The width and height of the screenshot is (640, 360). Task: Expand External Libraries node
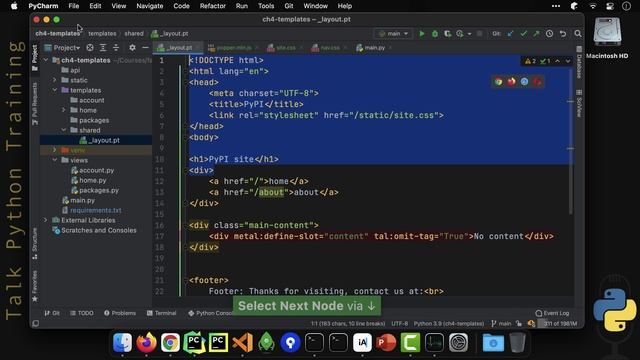click(x=46, y=220)
